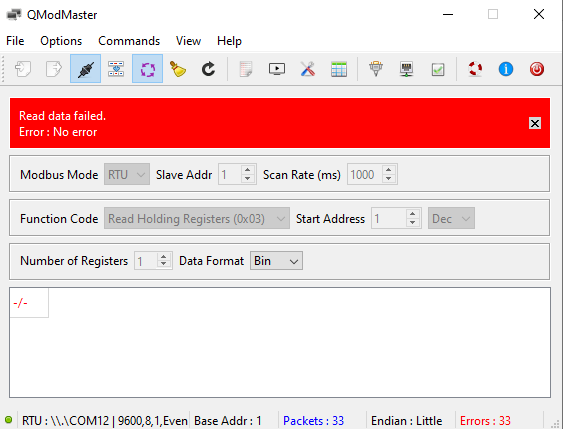Click the Read/Write single request icon
The image size is (563, 429).
[x=116, y=69]
